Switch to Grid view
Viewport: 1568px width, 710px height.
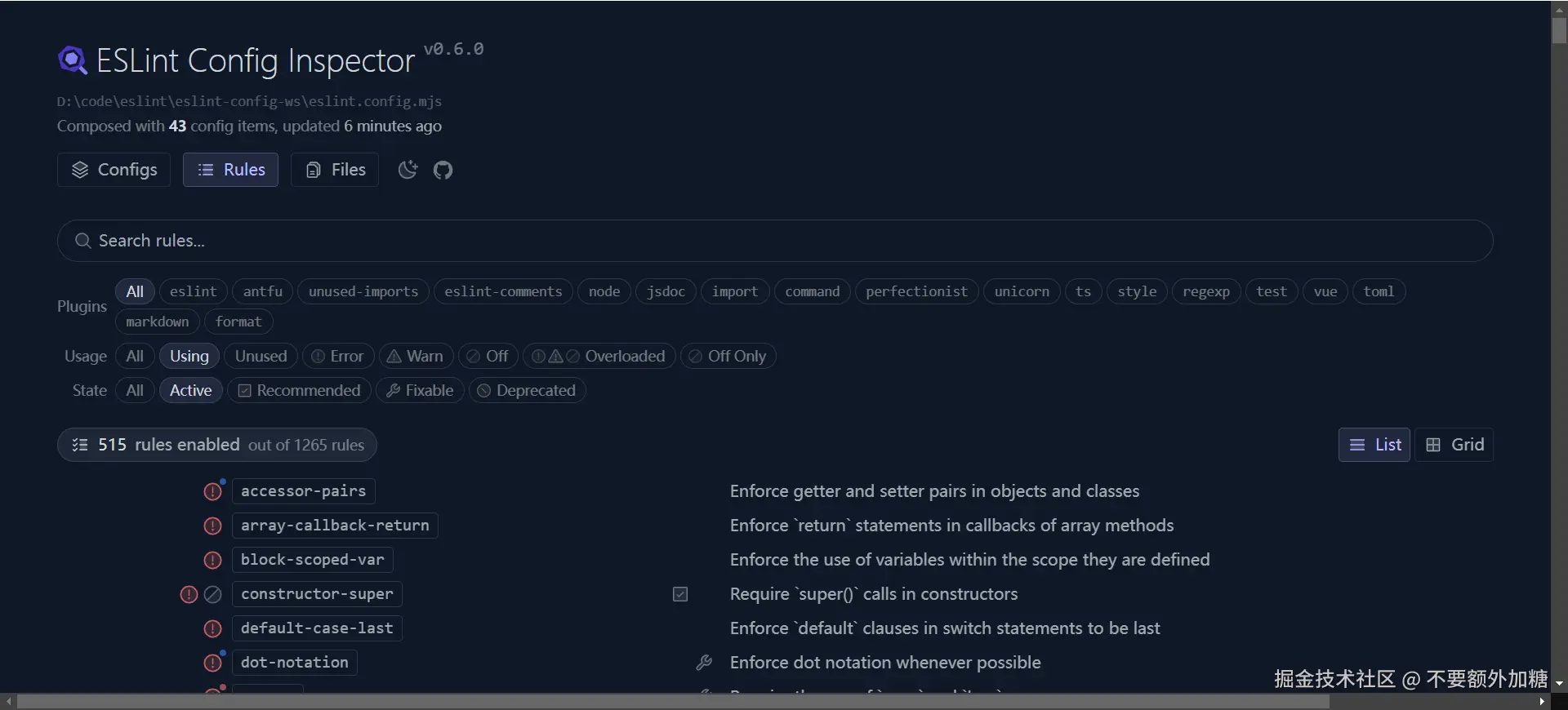point(1454,445)
